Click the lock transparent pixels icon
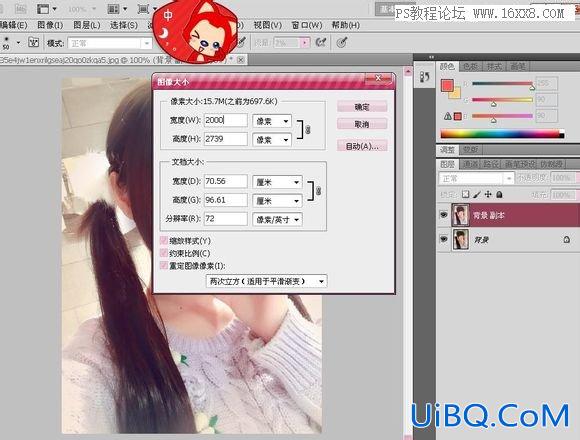 click(x=466, y=194)
